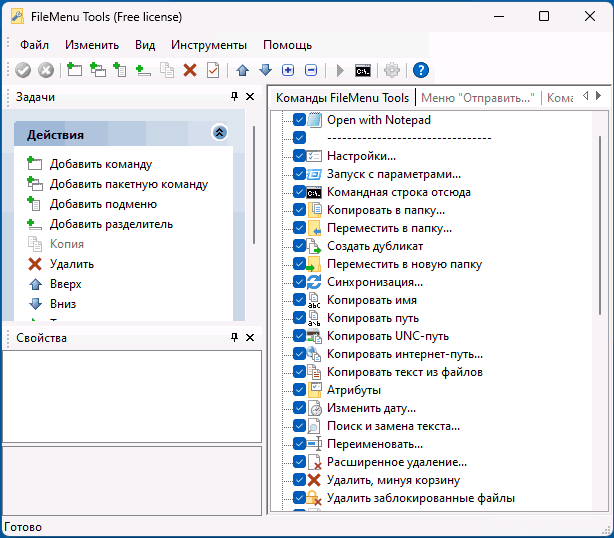The image size is (614, 538).
Task: Click the Синхронизация sync icon
Action: [x=314, y=282]
